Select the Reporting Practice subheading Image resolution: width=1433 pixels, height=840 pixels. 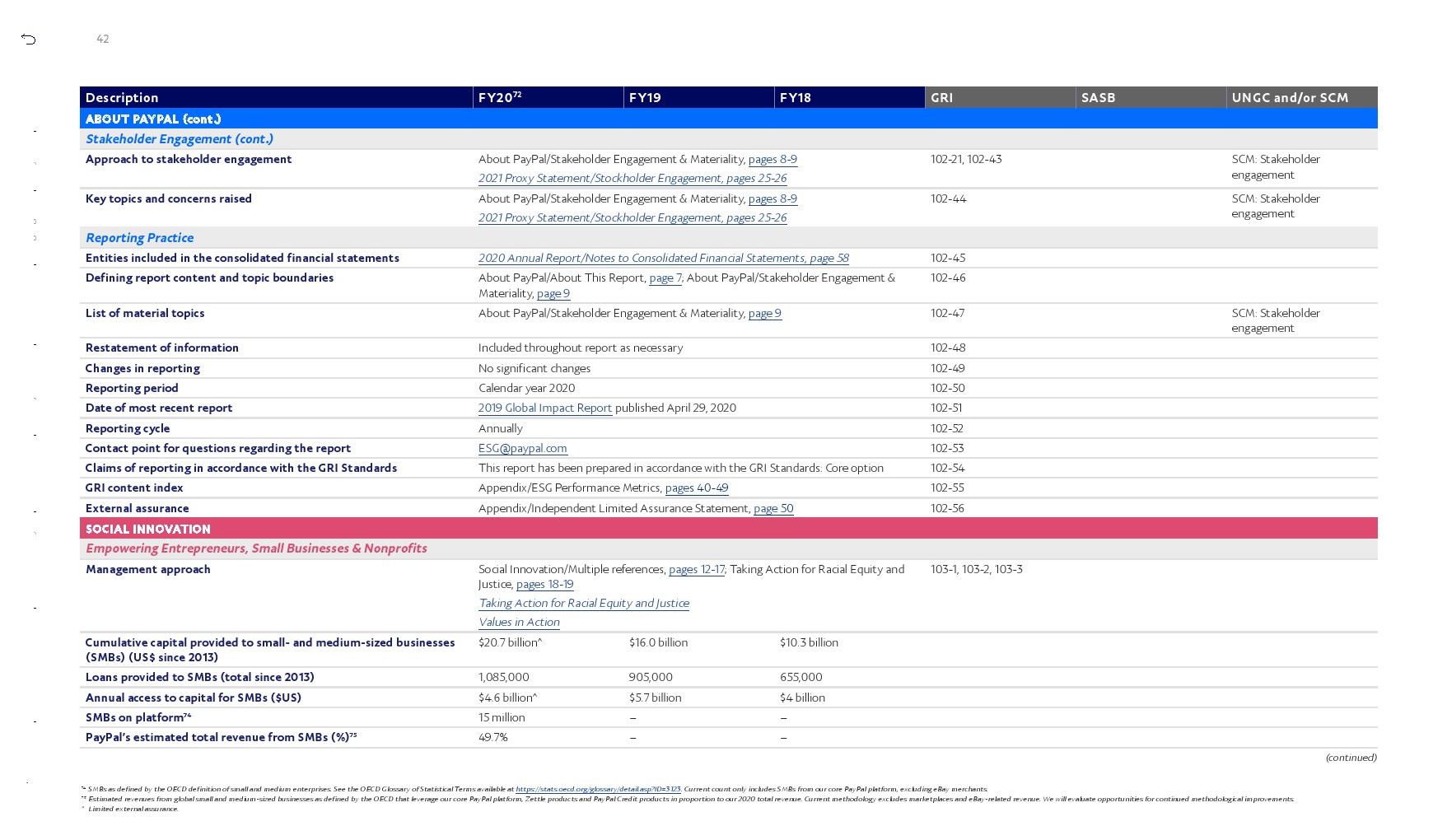(140, 238)
